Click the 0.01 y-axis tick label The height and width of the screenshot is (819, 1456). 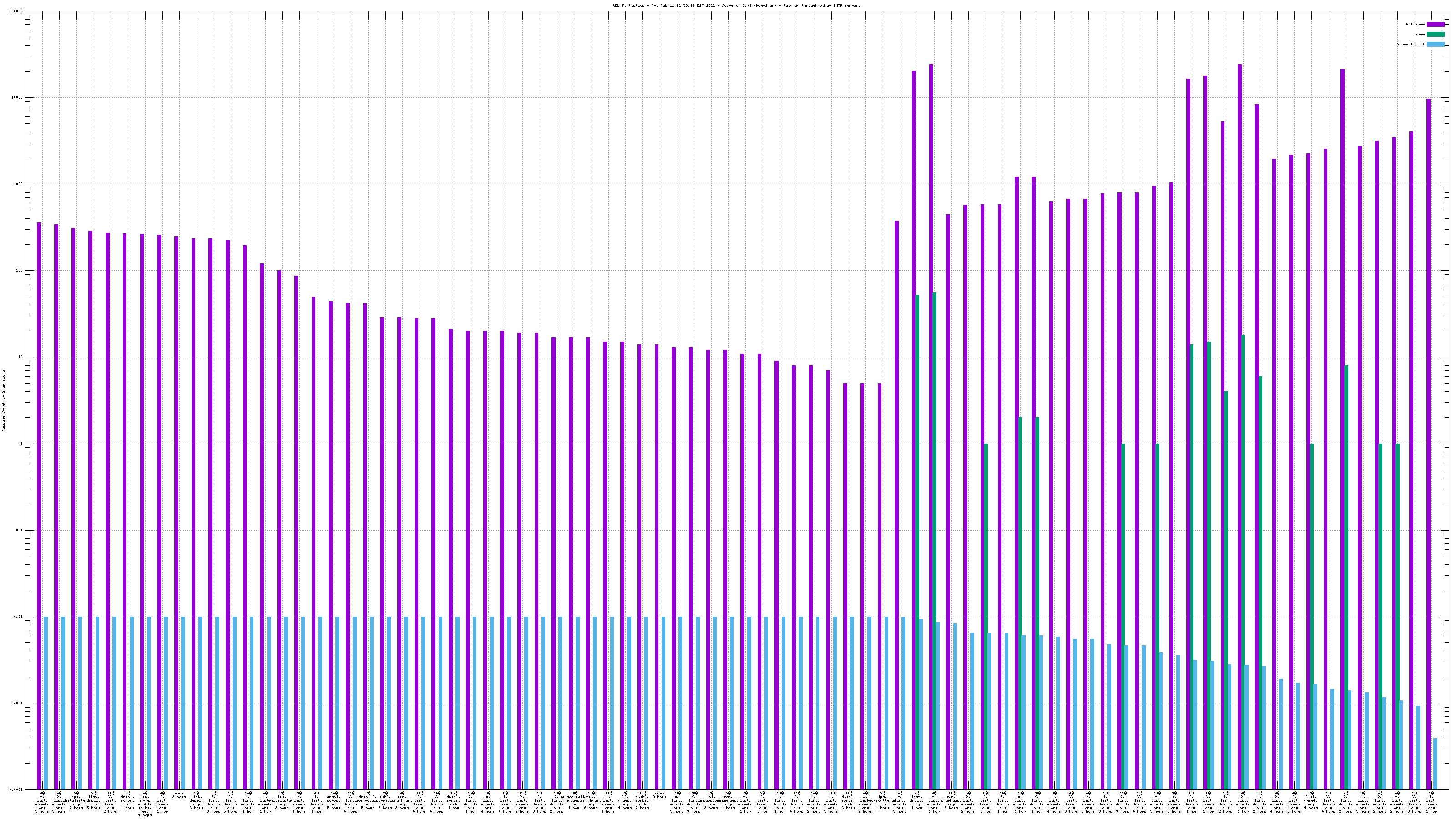[19, 617]
